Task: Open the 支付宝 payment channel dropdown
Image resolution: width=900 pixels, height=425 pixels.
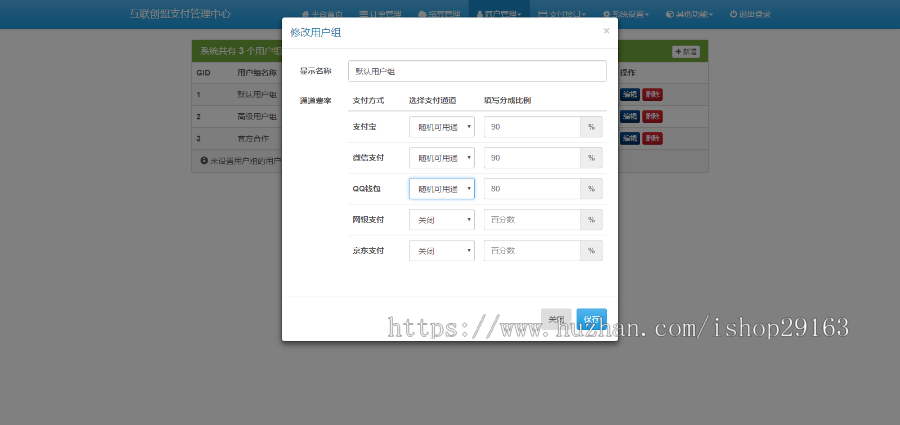Action: [x=441, y=127]
